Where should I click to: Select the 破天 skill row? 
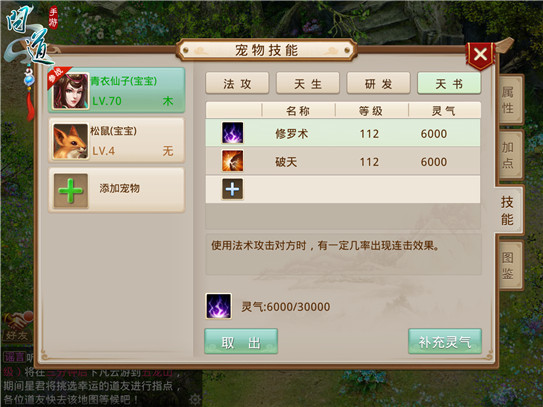(x=343, y=161)
